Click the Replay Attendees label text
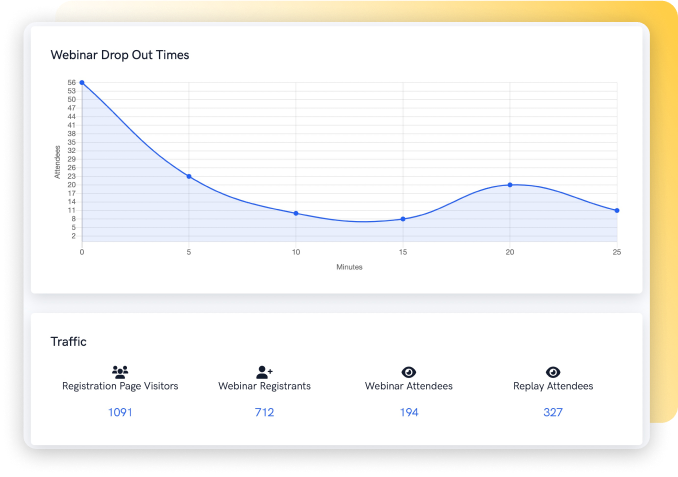Screen dimensions: 678x477 553,387
